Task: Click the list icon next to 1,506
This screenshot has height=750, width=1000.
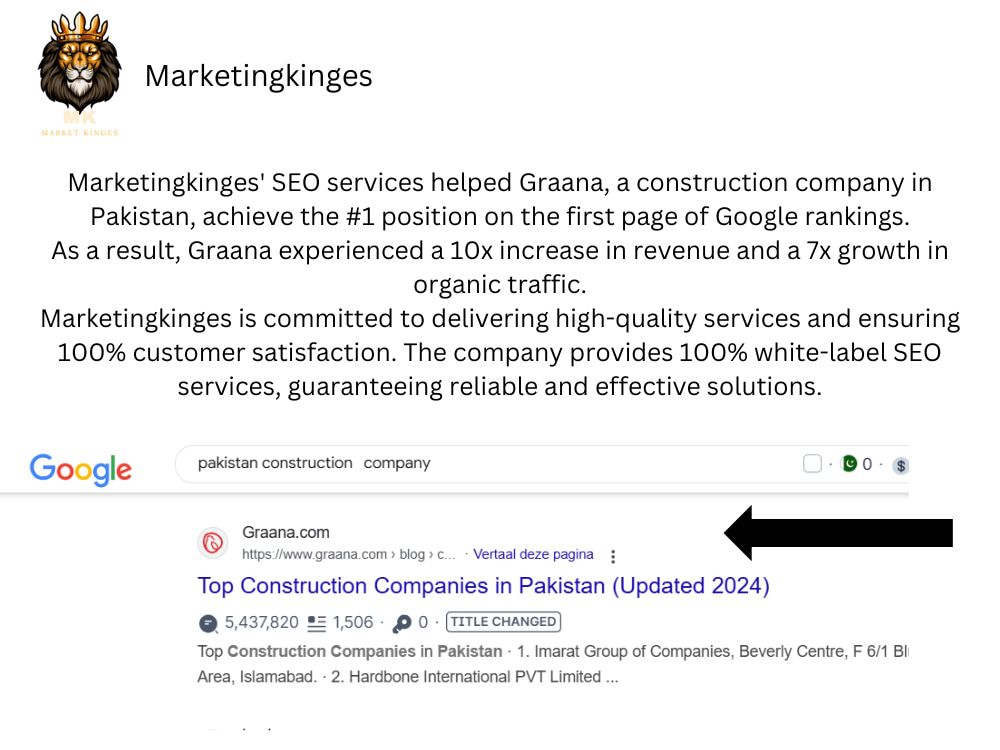Action: [316, 623]
